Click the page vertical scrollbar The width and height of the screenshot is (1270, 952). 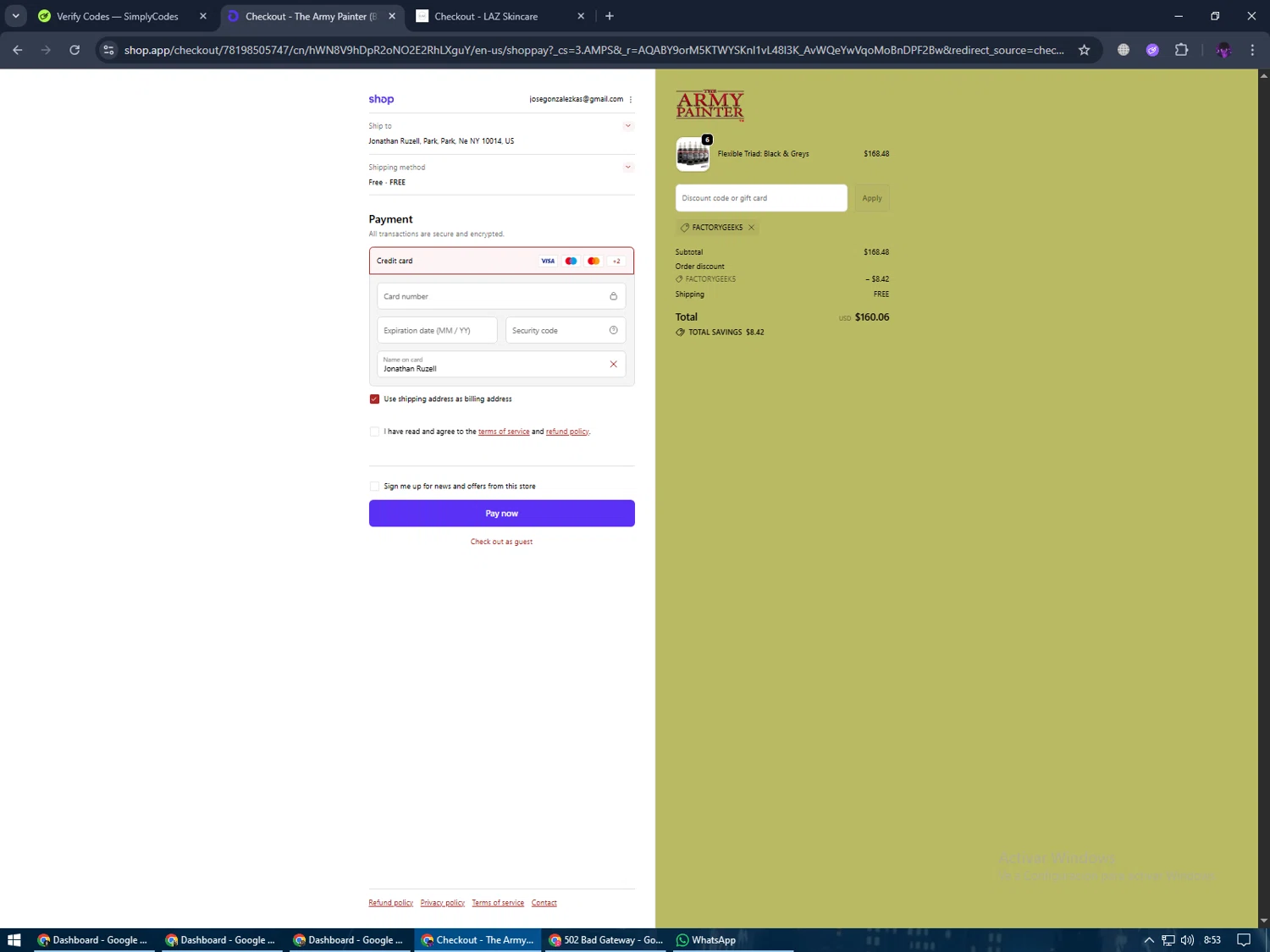[x=1263, y=498]
